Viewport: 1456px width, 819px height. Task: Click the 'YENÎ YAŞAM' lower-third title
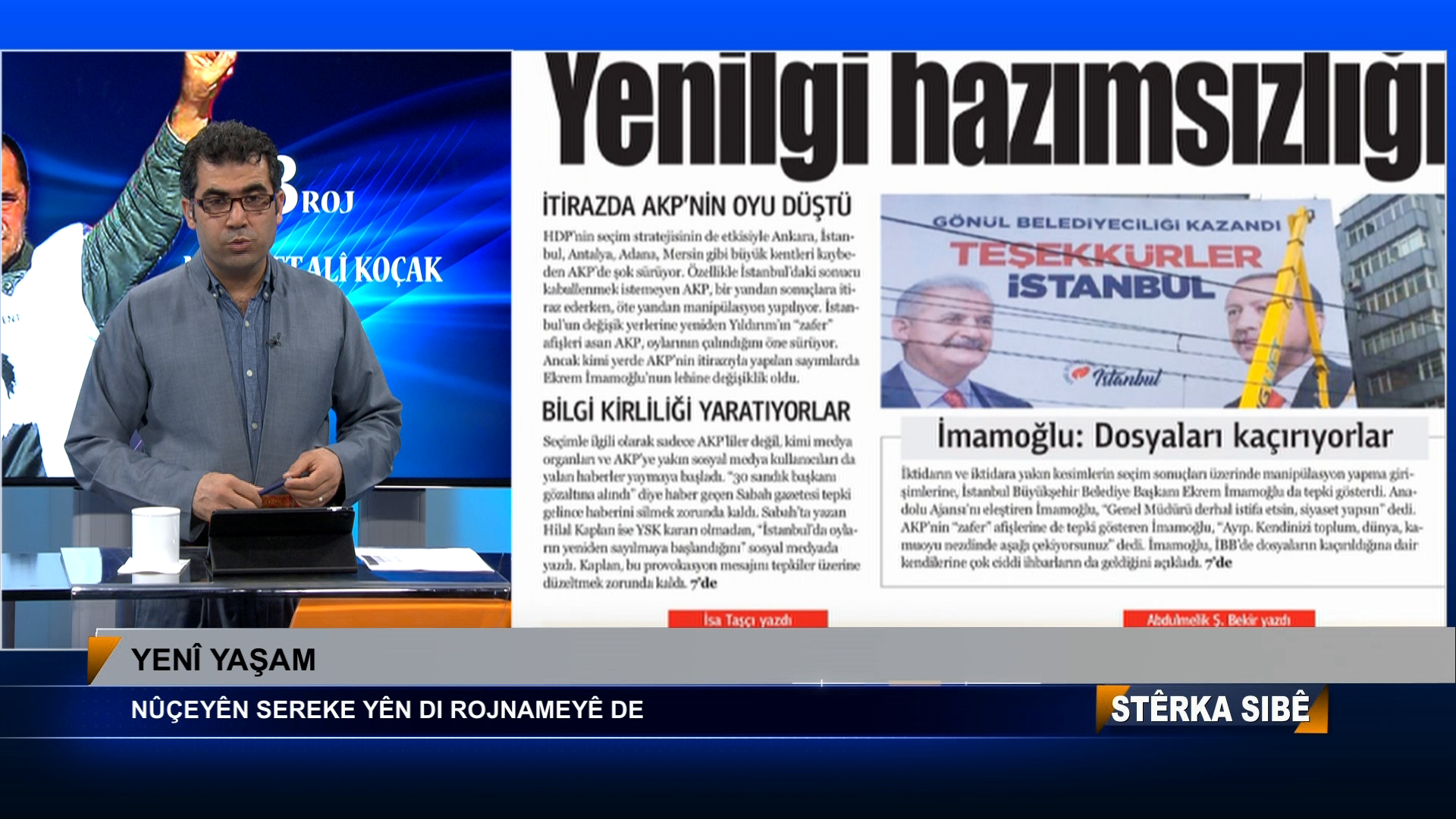(223, 660)
